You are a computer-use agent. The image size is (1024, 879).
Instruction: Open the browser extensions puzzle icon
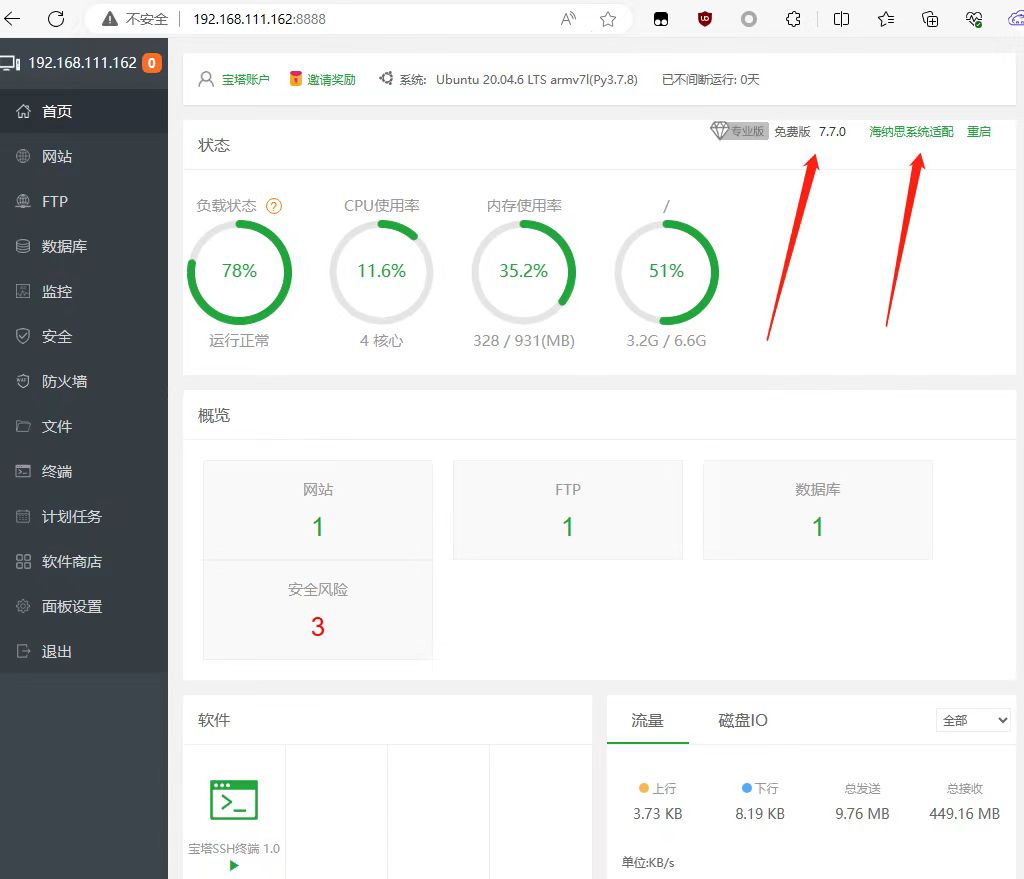coord(793,19)
